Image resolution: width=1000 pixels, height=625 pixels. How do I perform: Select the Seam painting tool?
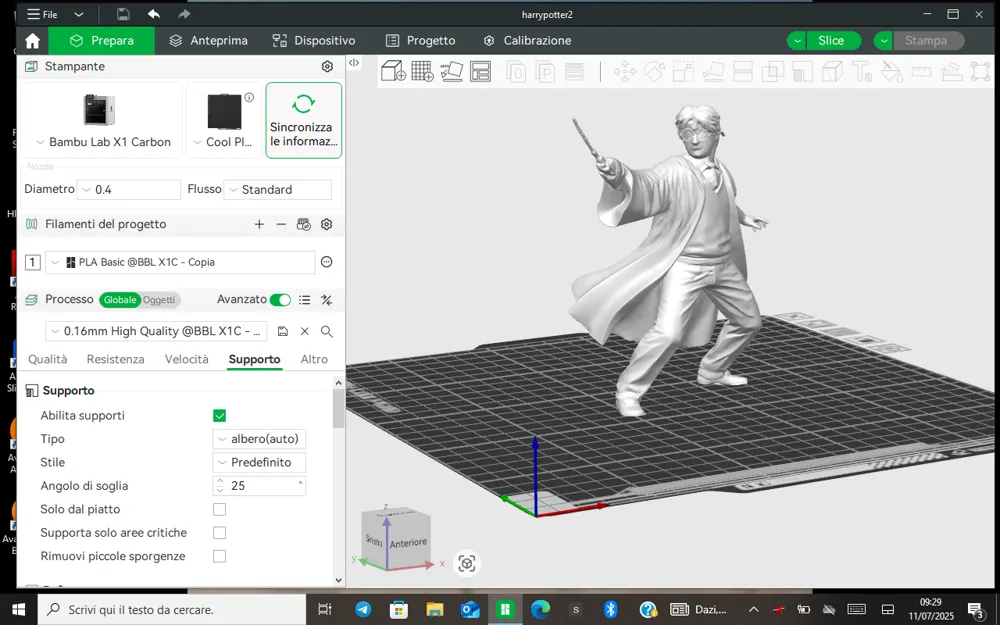tap(832, 71)
